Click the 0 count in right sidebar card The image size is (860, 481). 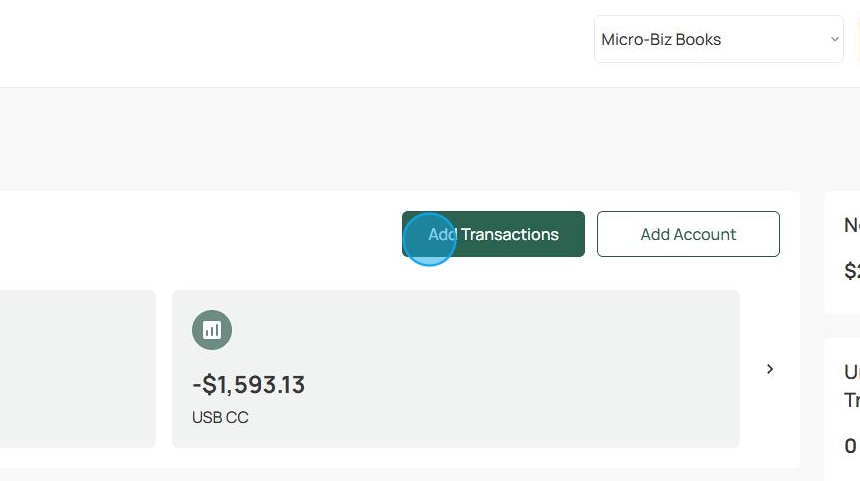(x=850, y=446)
